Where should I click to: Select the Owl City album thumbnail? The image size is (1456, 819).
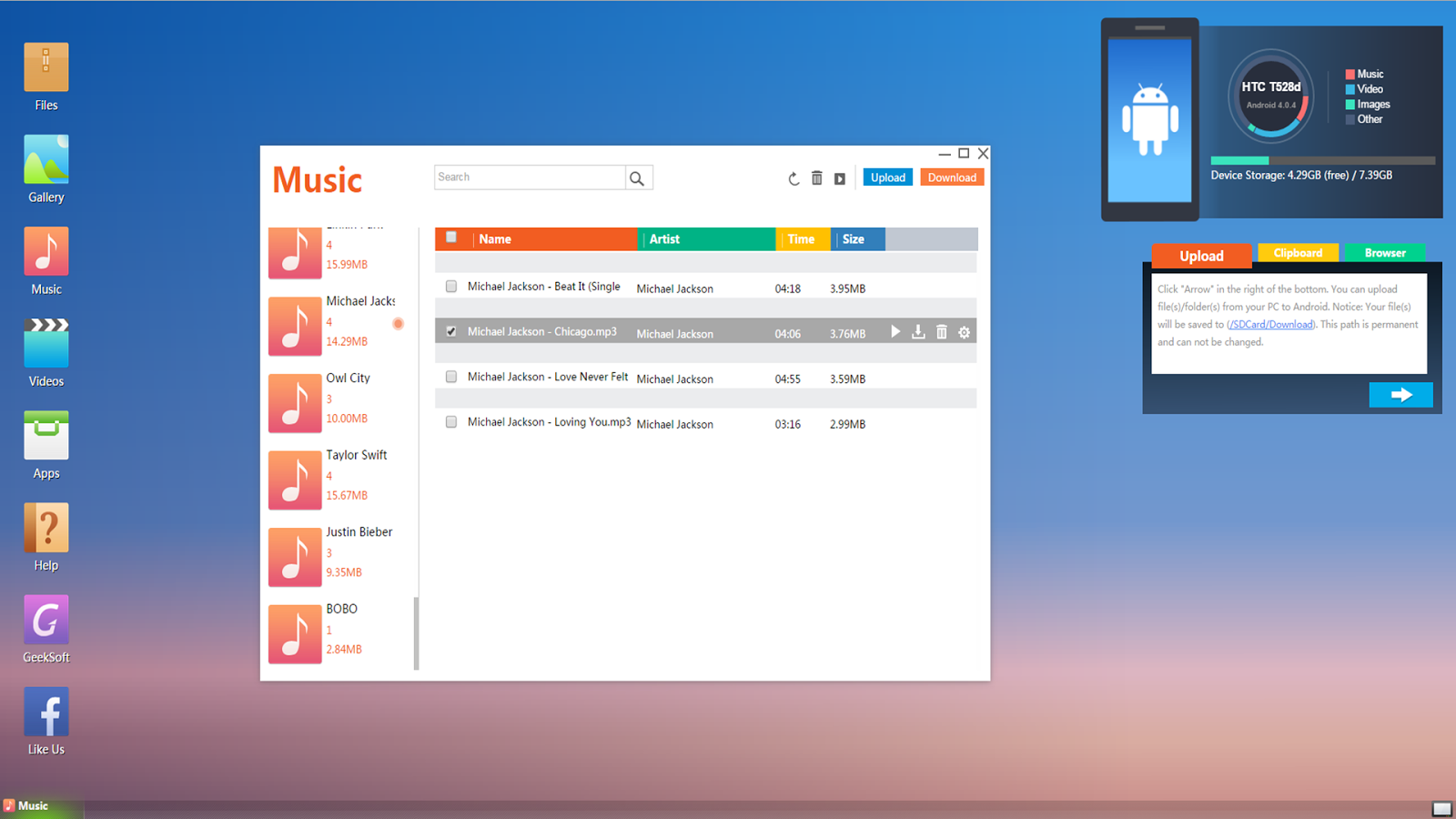[x=295, y=403]
